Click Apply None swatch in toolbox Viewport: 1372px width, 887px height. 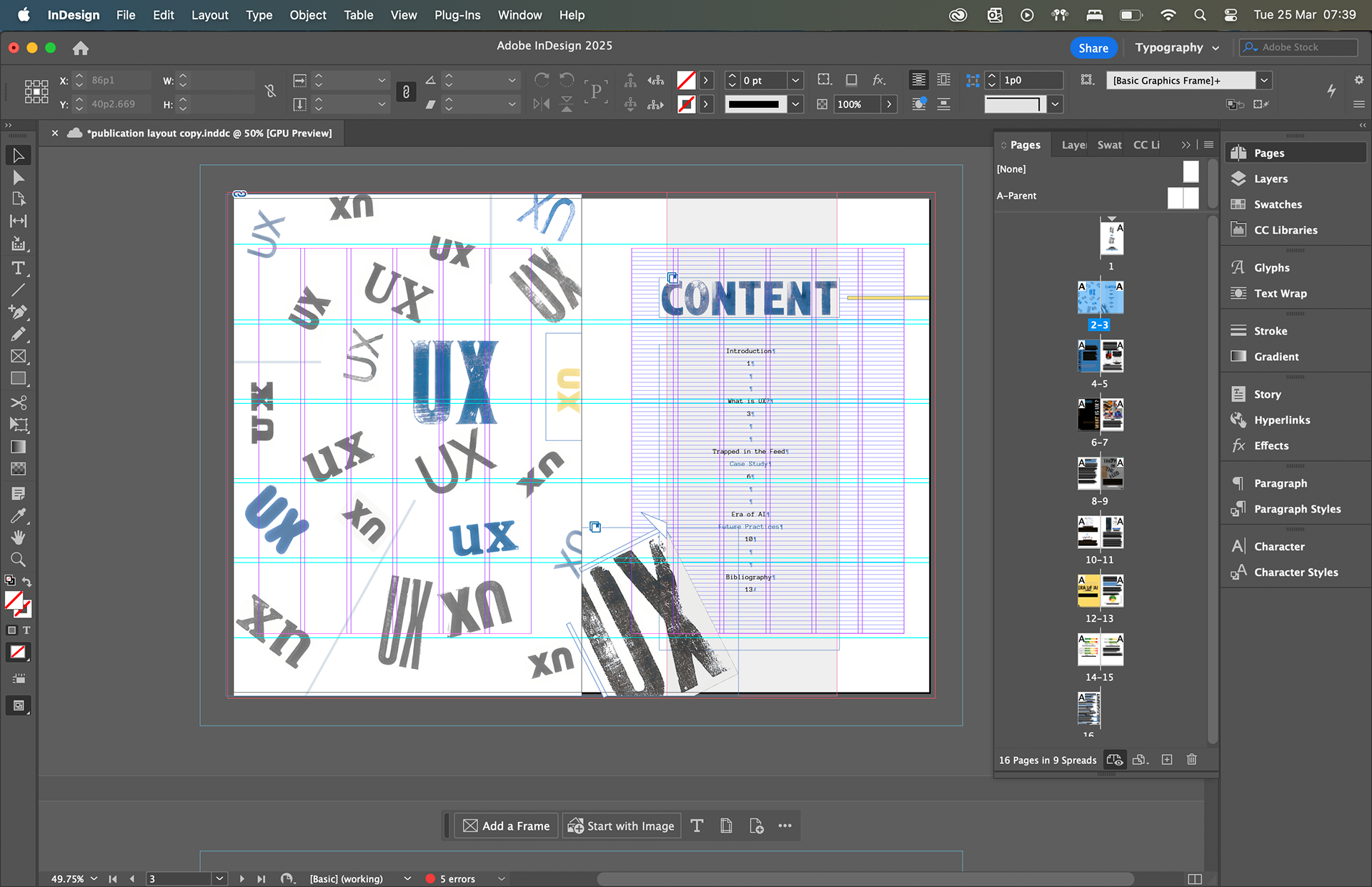[19, 652]
